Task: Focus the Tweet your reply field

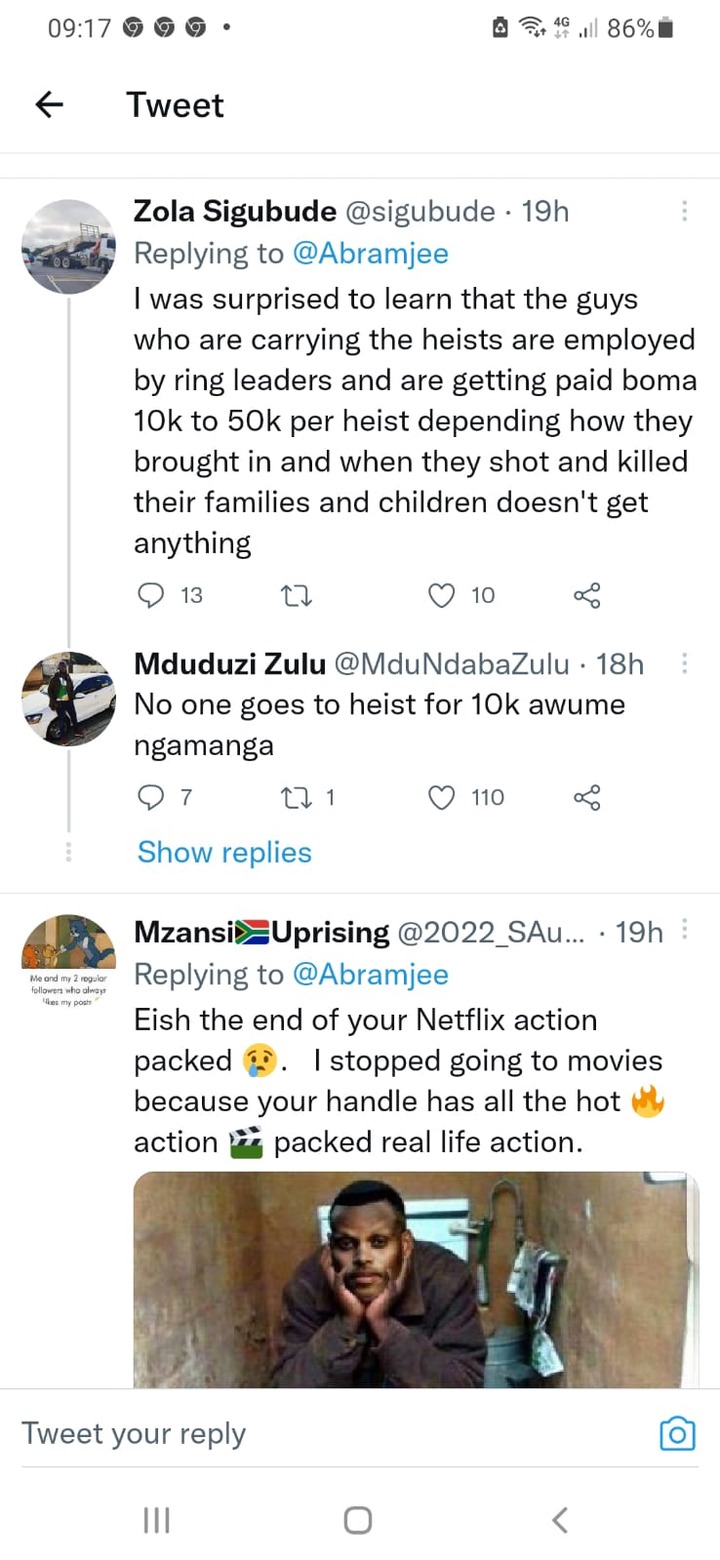Action: (x=330, y=1434)
